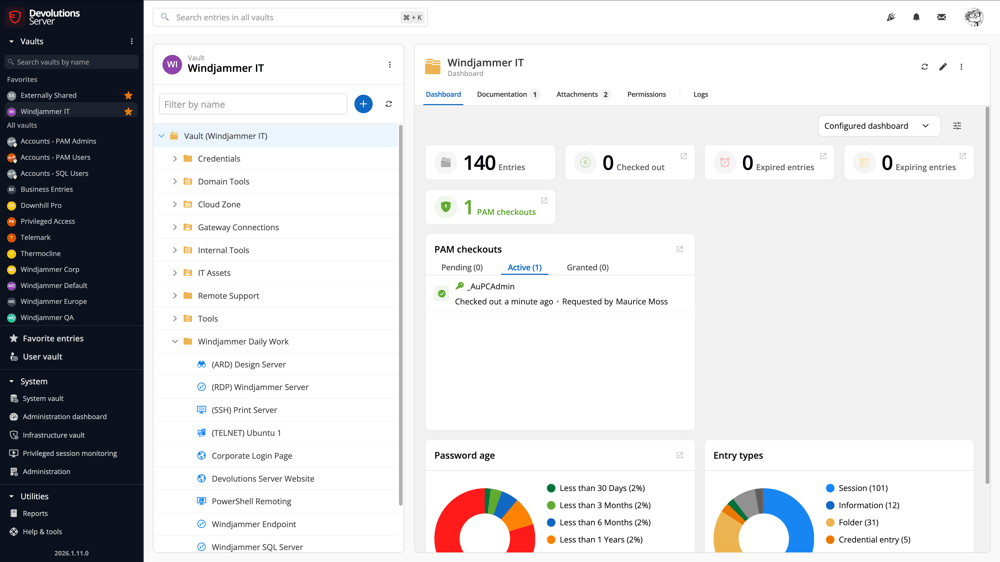Open the notifications bell
Image resolution: width=1000 pixels, height=562 pixels.
coord(916,17)
